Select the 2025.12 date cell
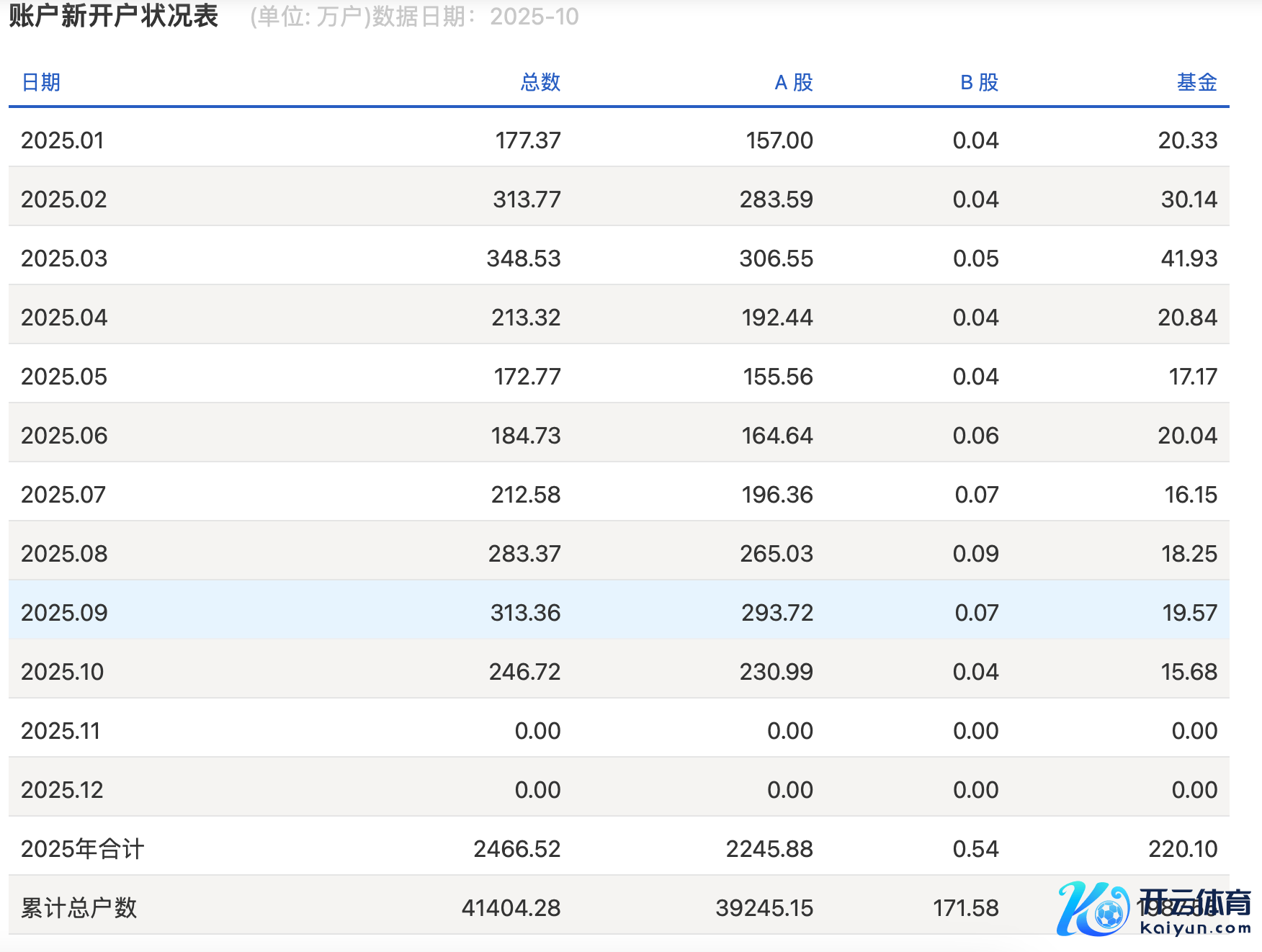 pyautogui.click(x=62, y=790)
